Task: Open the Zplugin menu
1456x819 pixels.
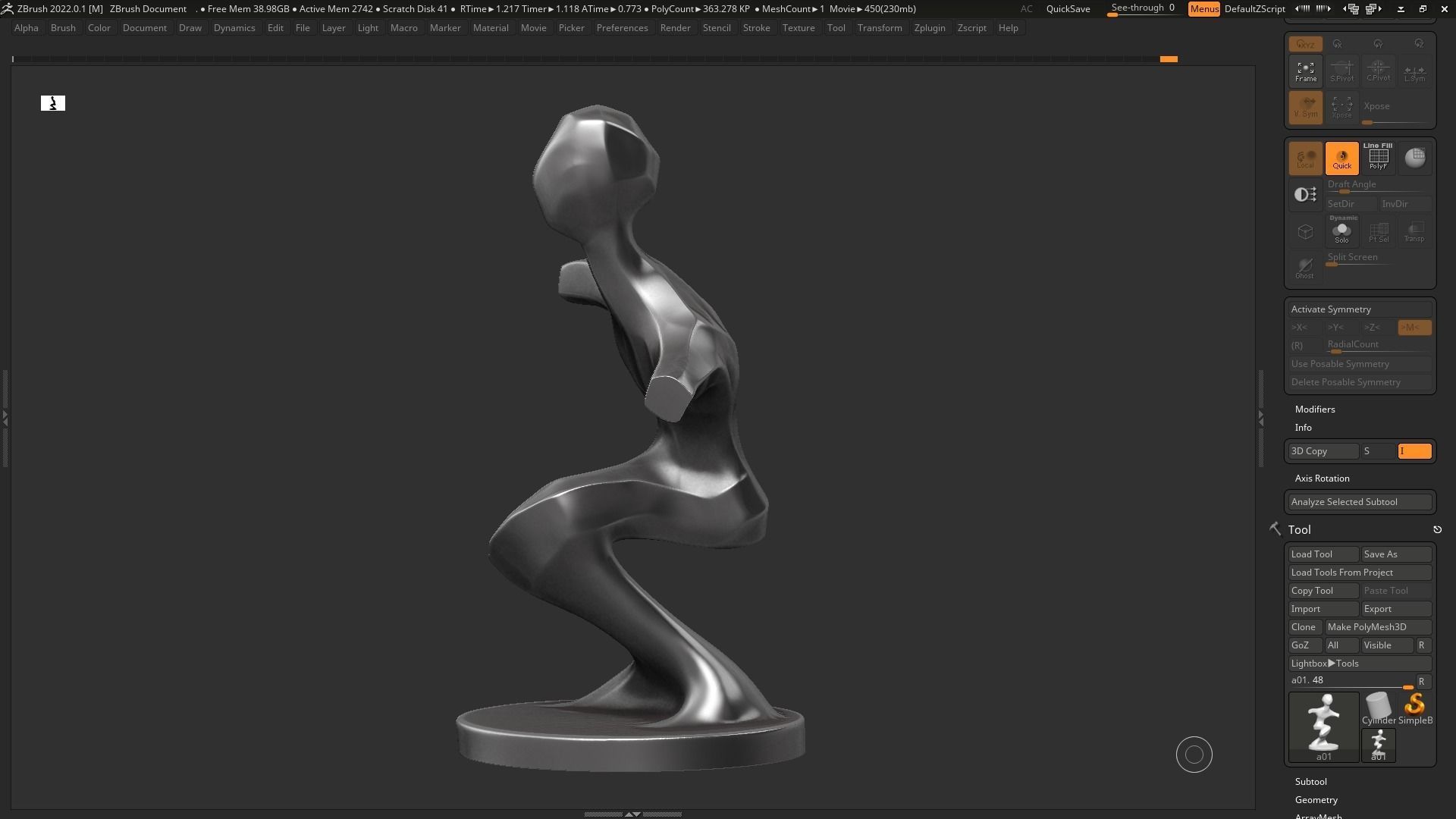Action: click(930, 28)
